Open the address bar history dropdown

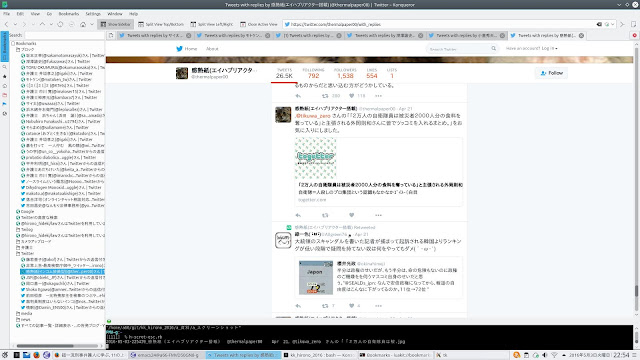point(613,24)
